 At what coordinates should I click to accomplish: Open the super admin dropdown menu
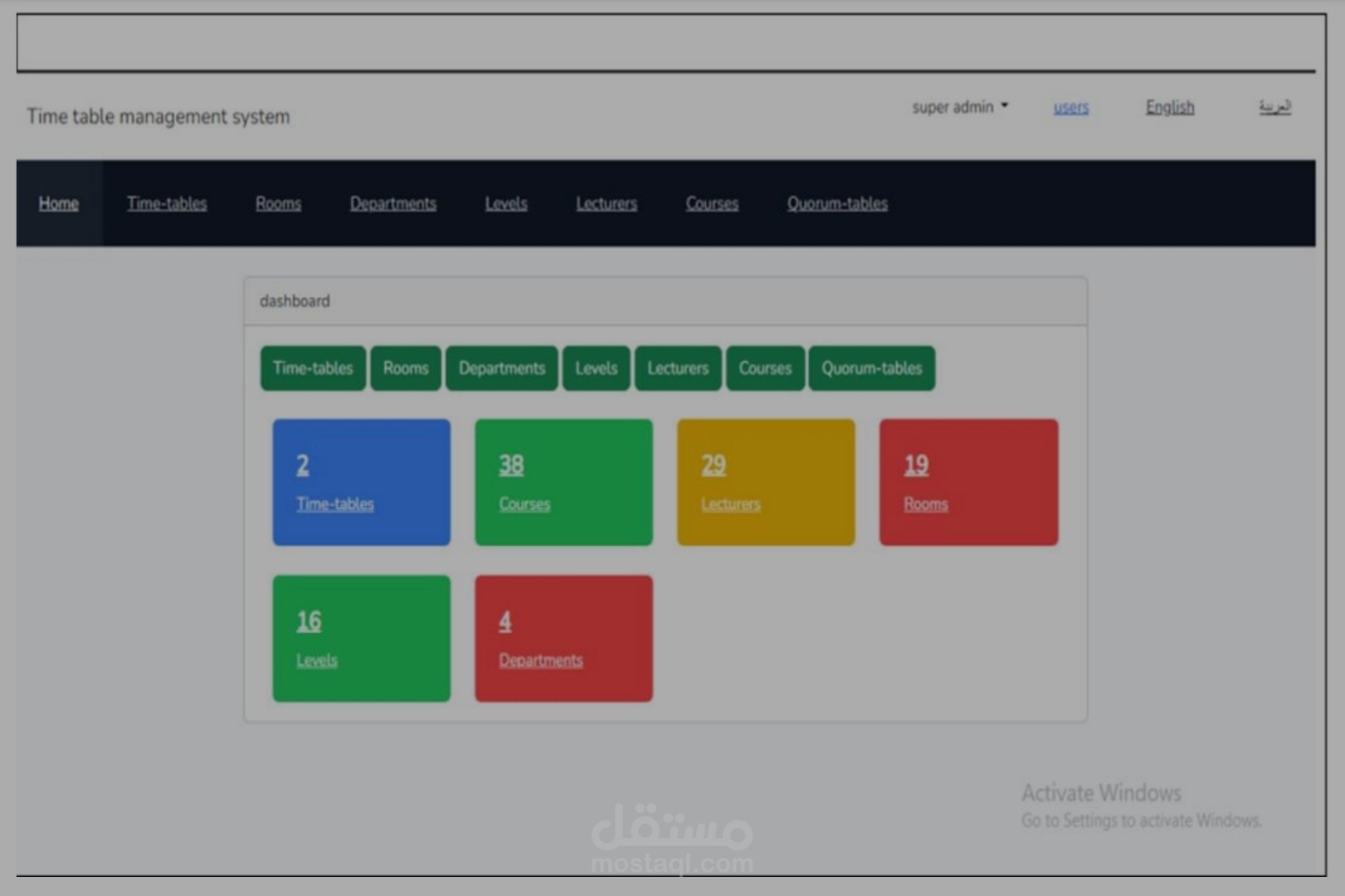point(959,106)
